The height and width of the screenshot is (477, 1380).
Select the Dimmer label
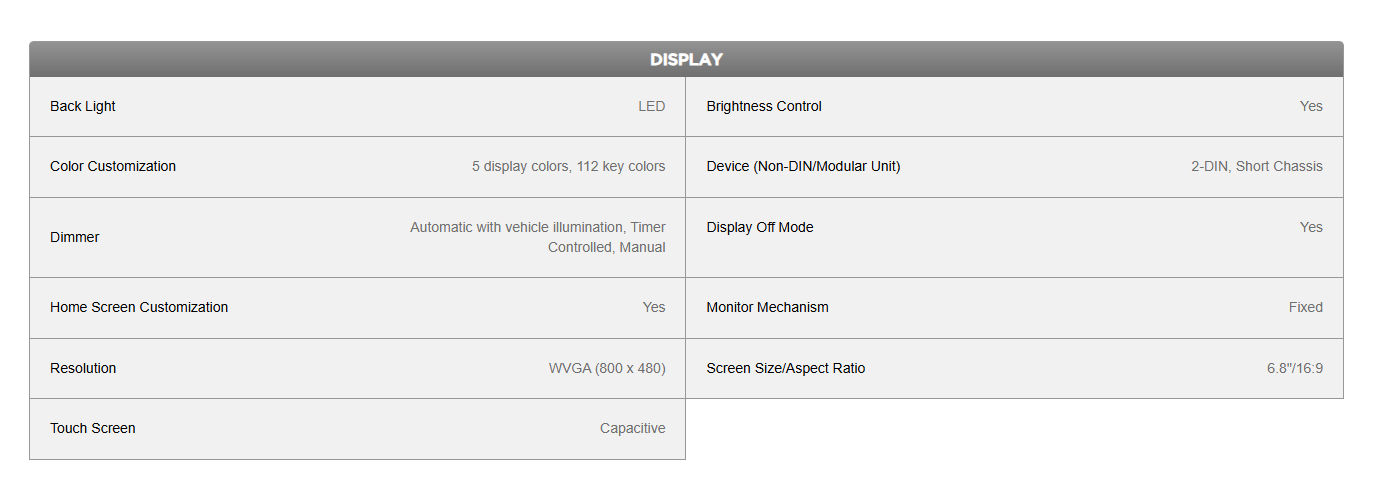[75, 237]
